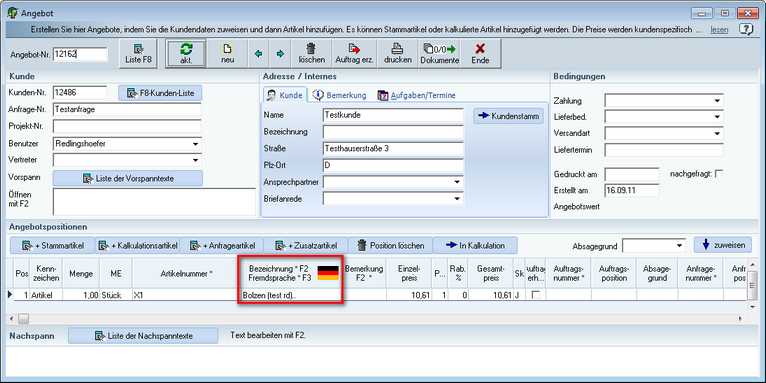
Task: Add a Stammartikel position
Action: [x=53, y=245]
